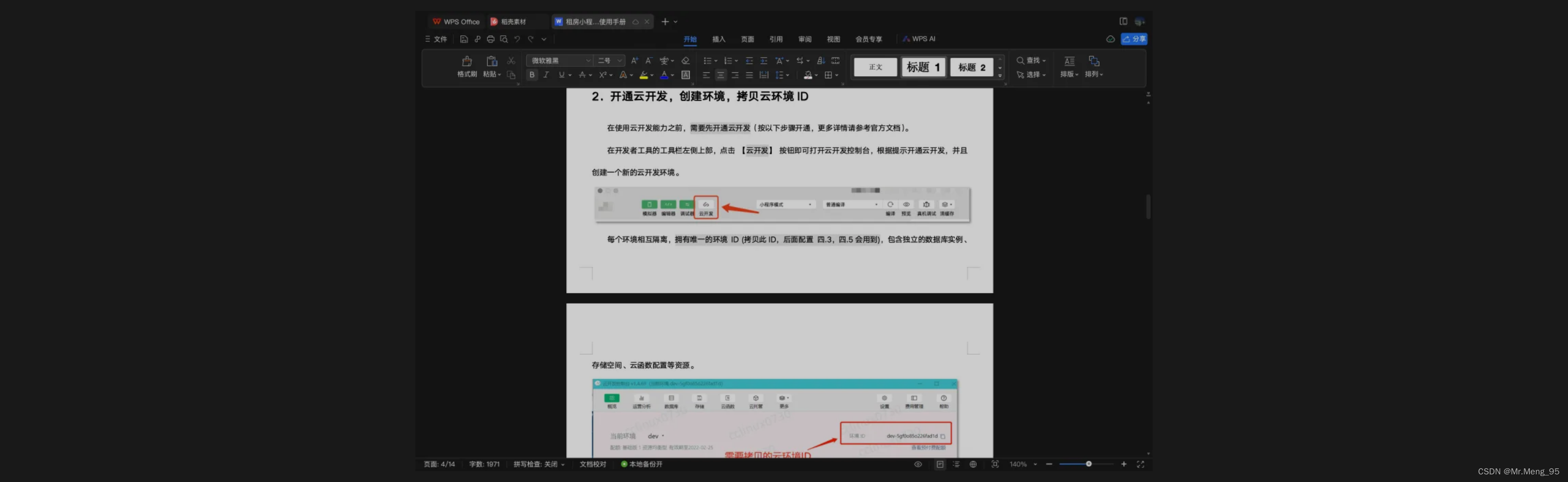Apply the 标题 2 heading style
The image size is (1568, 482).
pos(972,67)
